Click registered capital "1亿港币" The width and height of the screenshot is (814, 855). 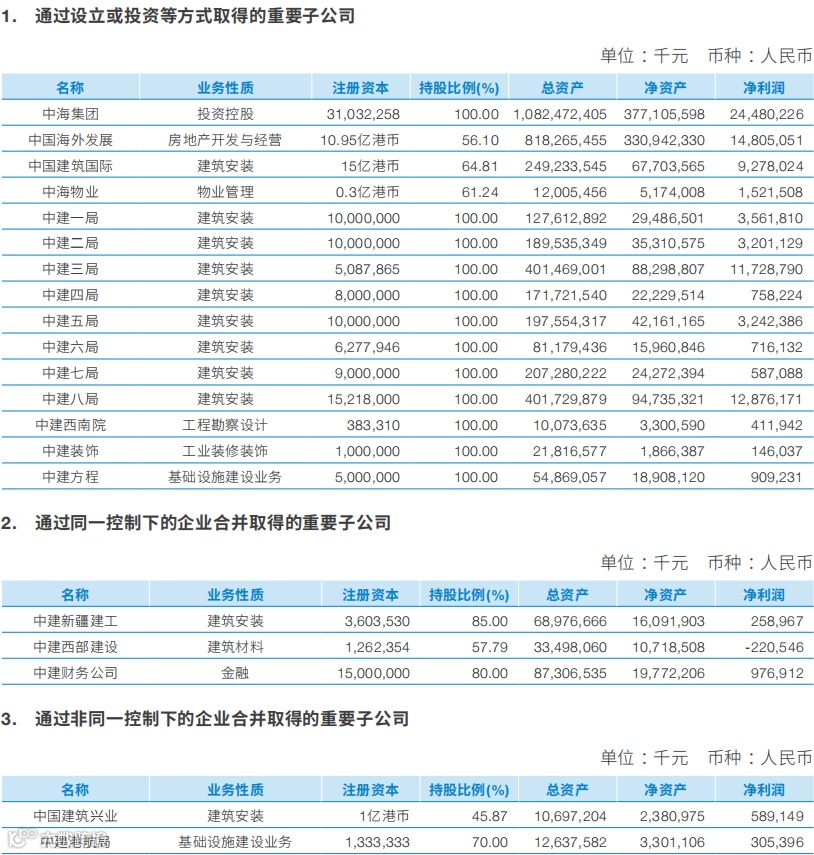tap(384, 816)
